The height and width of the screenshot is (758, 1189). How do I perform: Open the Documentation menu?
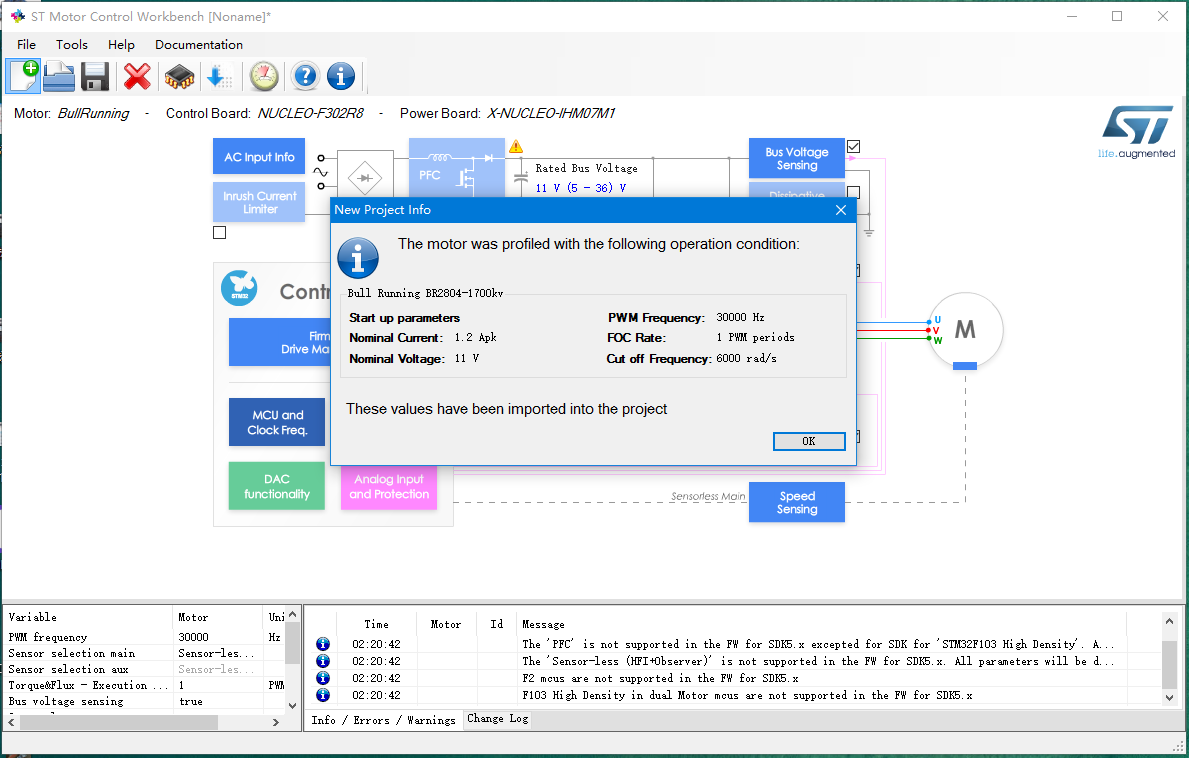pos(199,45)
